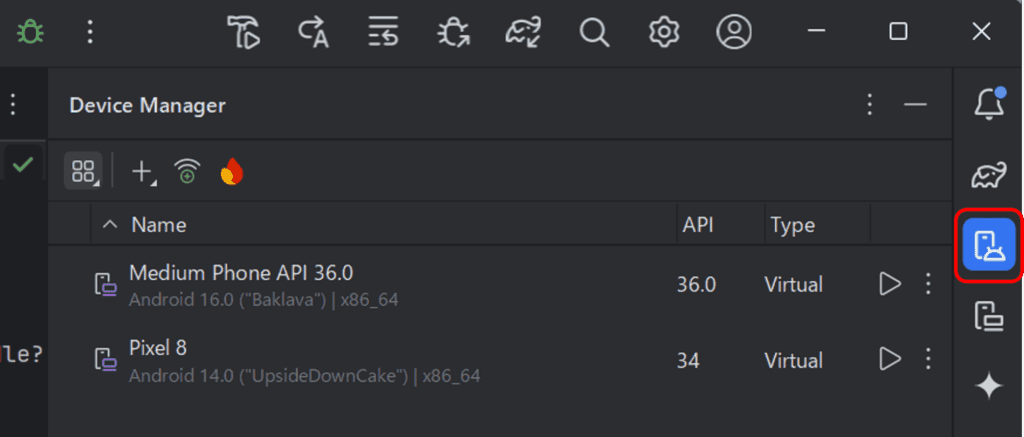
Task: Toggle the device grouping view button
Action: point(83,171)
